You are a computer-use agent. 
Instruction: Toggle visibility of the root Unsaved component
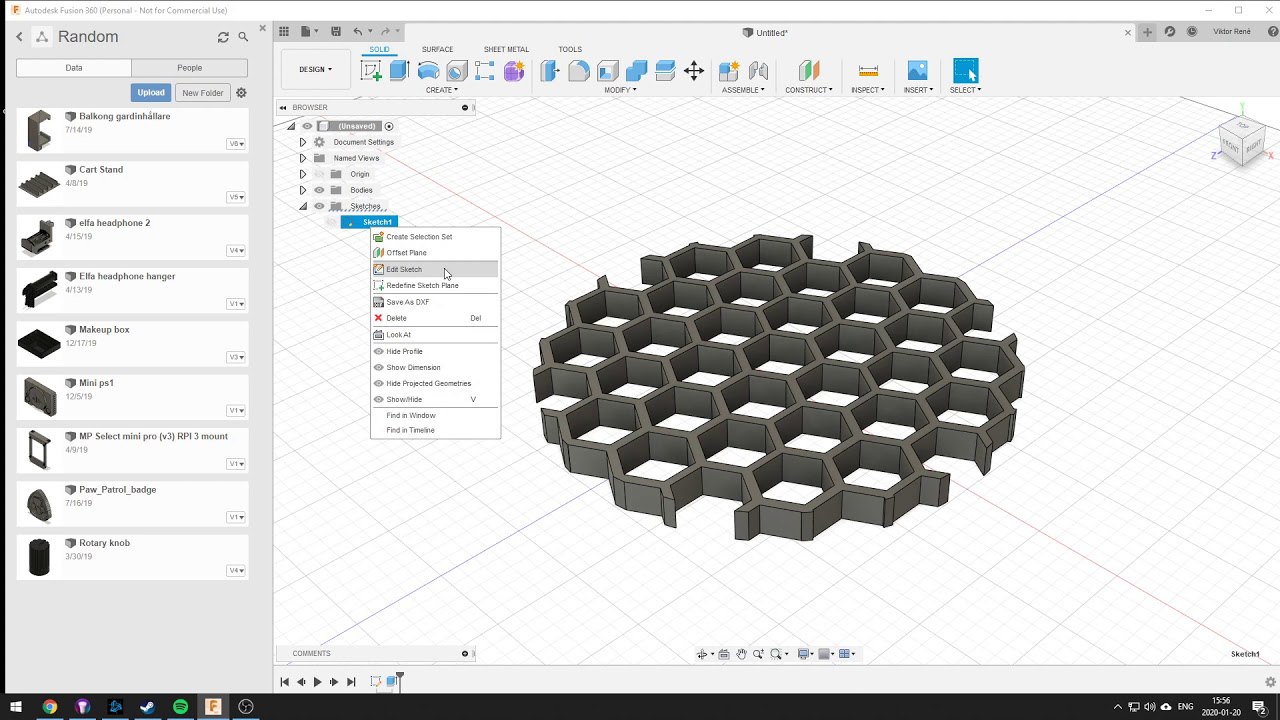pyautogui.click(x=307, y=126)
